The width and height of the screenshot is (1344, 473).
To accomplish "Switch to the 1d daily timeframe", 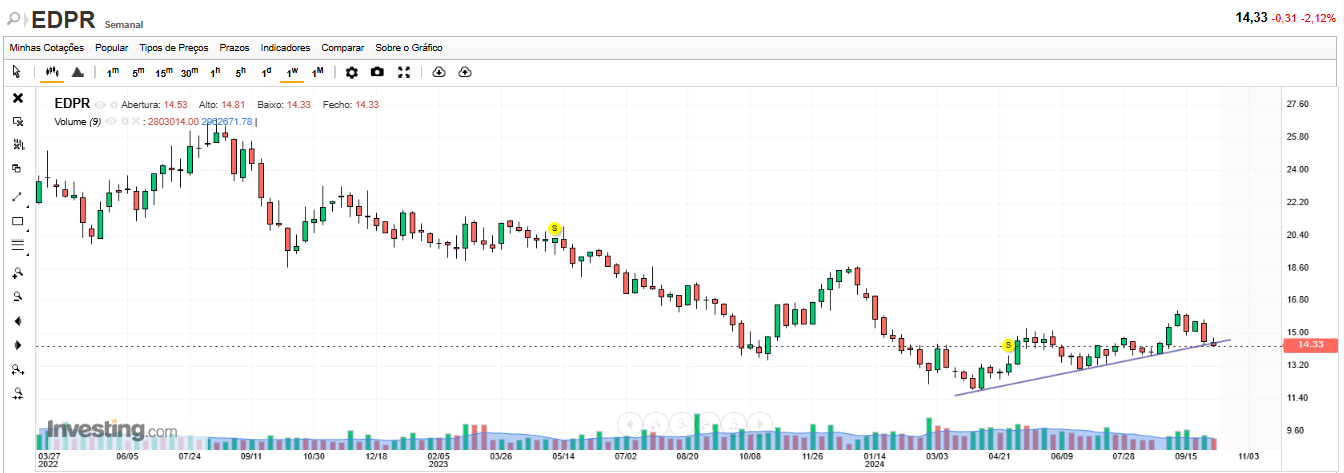I will point(266,72).
